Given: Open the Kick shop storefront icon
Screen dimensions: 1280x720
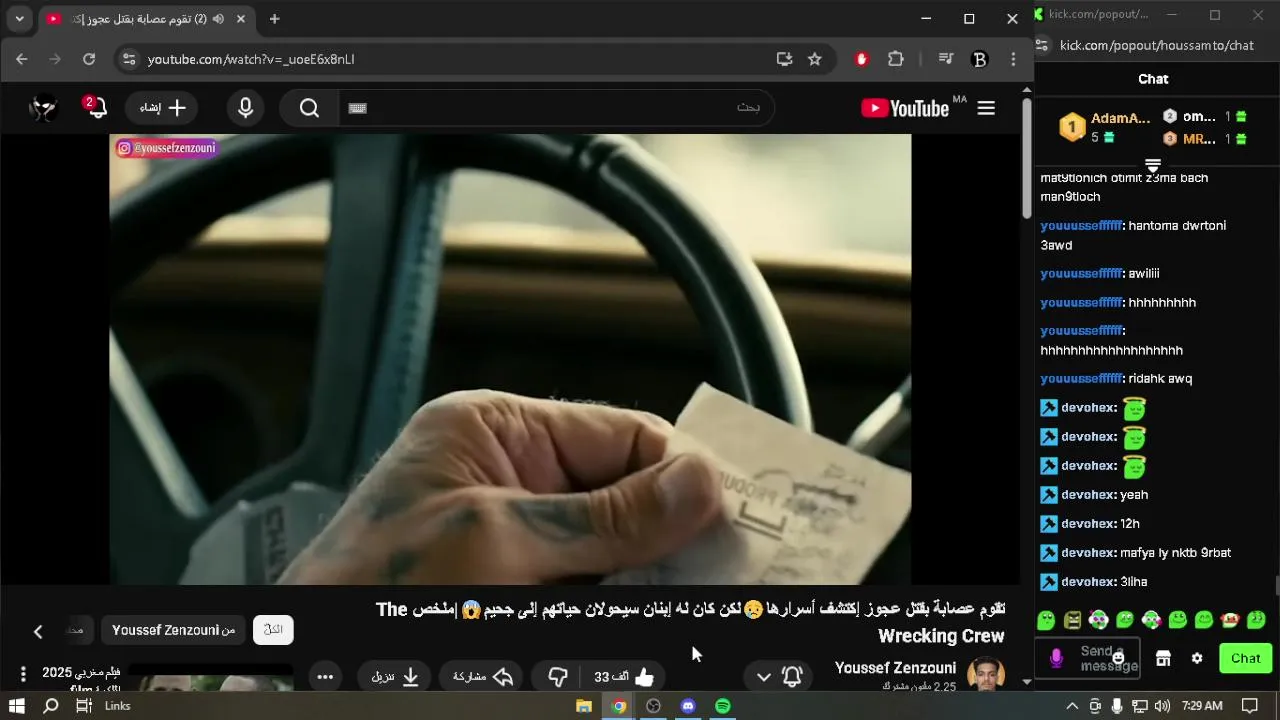Looking at the screenshot, I should (x=1163, y=658).
